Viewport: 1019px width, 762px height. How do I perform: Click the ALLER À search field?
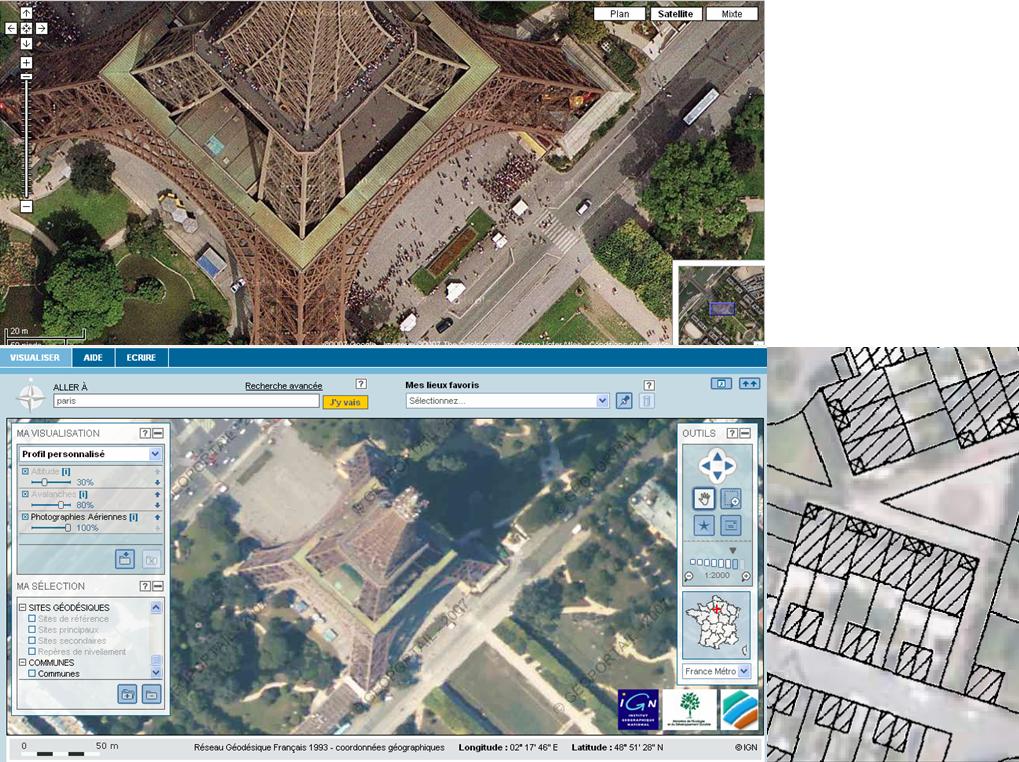point(186,401)
